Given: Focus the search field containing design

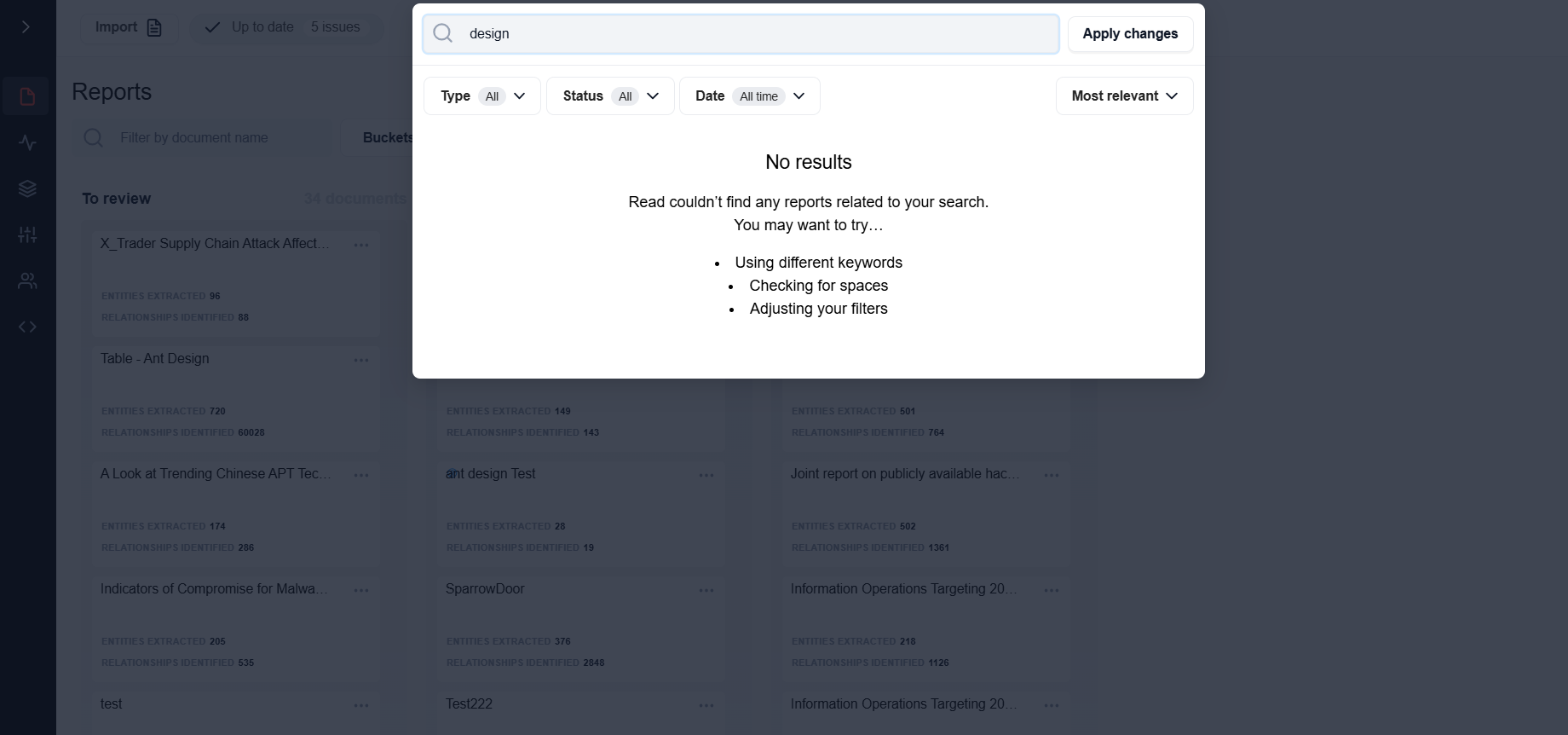Looking at the screenshot, I should (x=741, y=33).
